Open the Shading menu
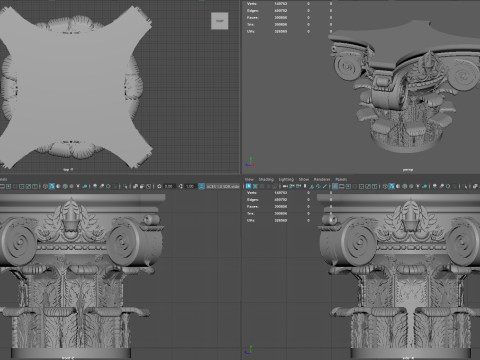This screenshot has height=360, width=480. point(266,179)
